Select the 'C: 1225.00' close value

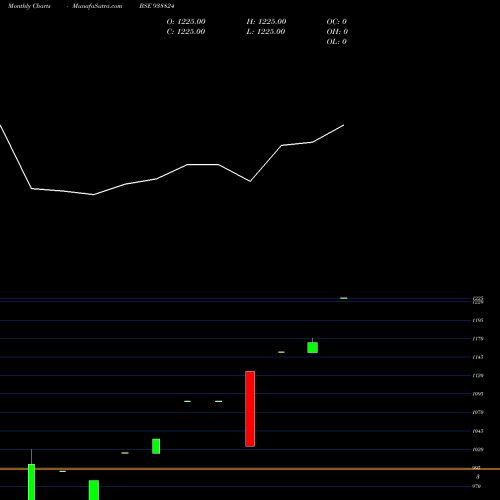click(x=186, y=32)
